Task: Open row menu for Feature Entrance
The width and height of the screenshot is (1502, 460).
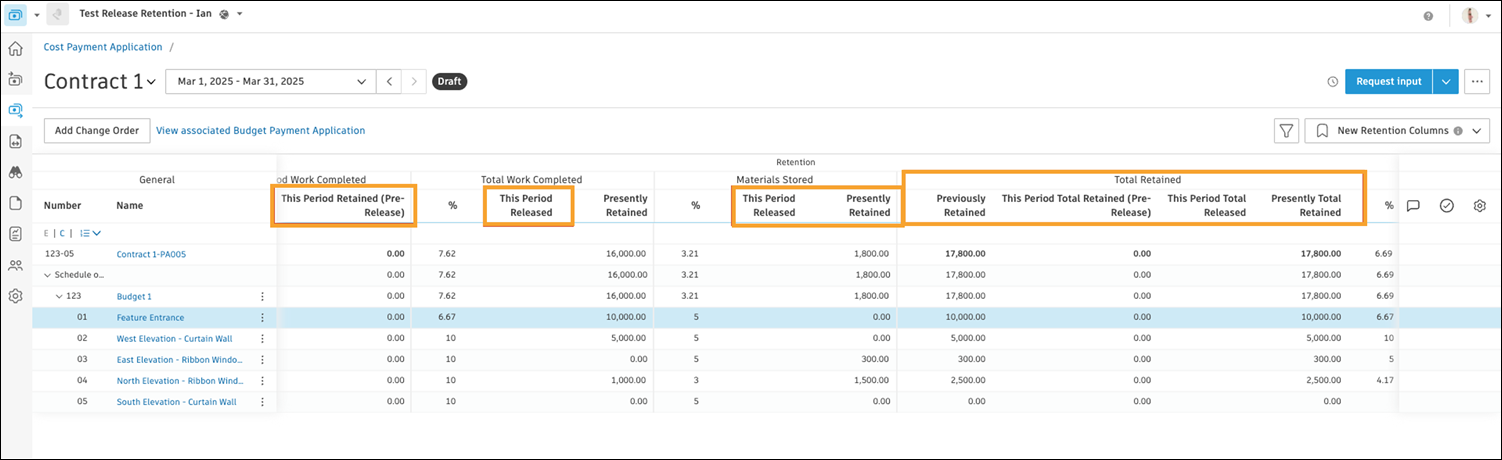Action: click(263, 317)
